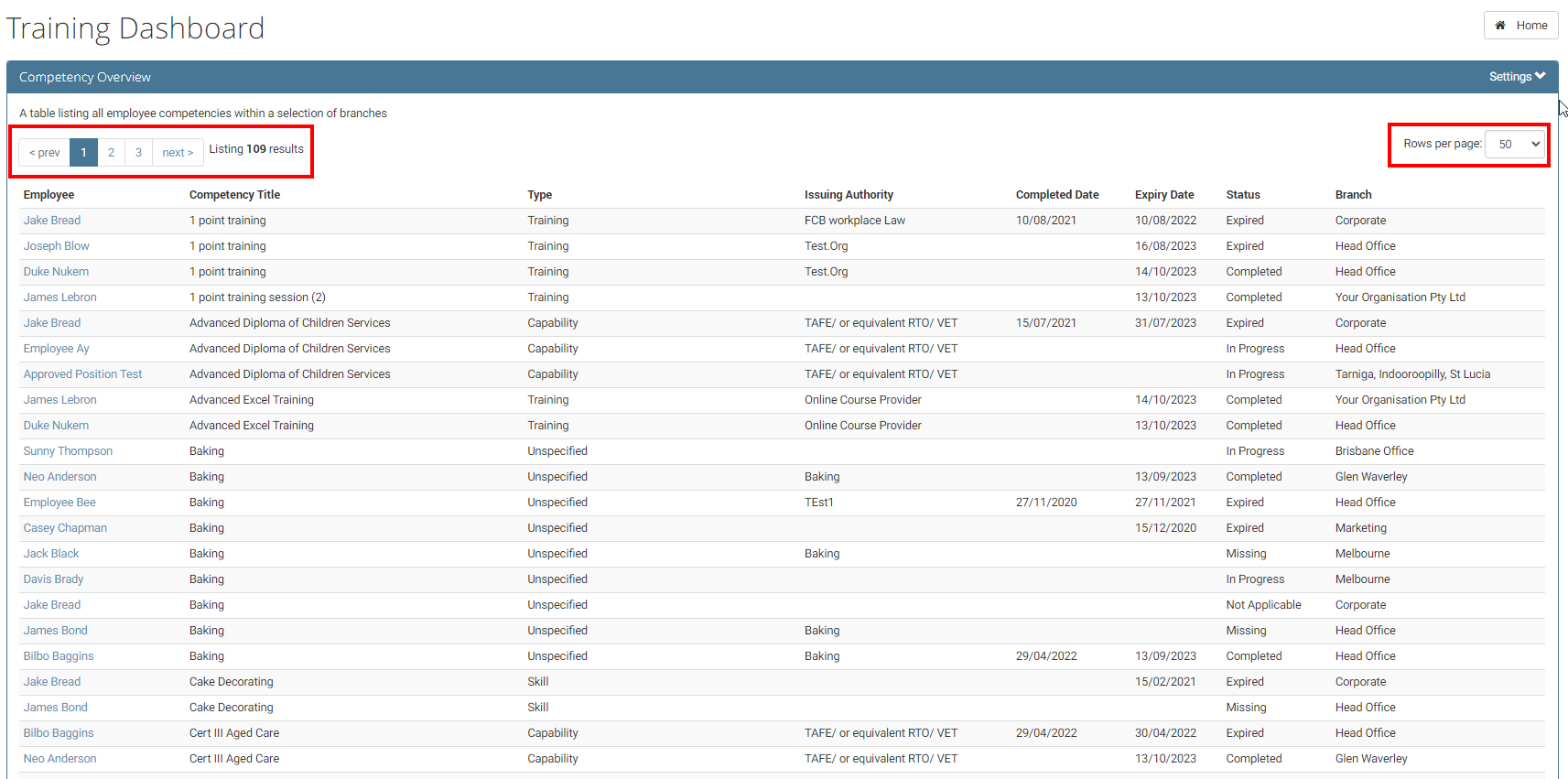
Task: Open the Rows per page dropdown
Action: point(1514,145)
